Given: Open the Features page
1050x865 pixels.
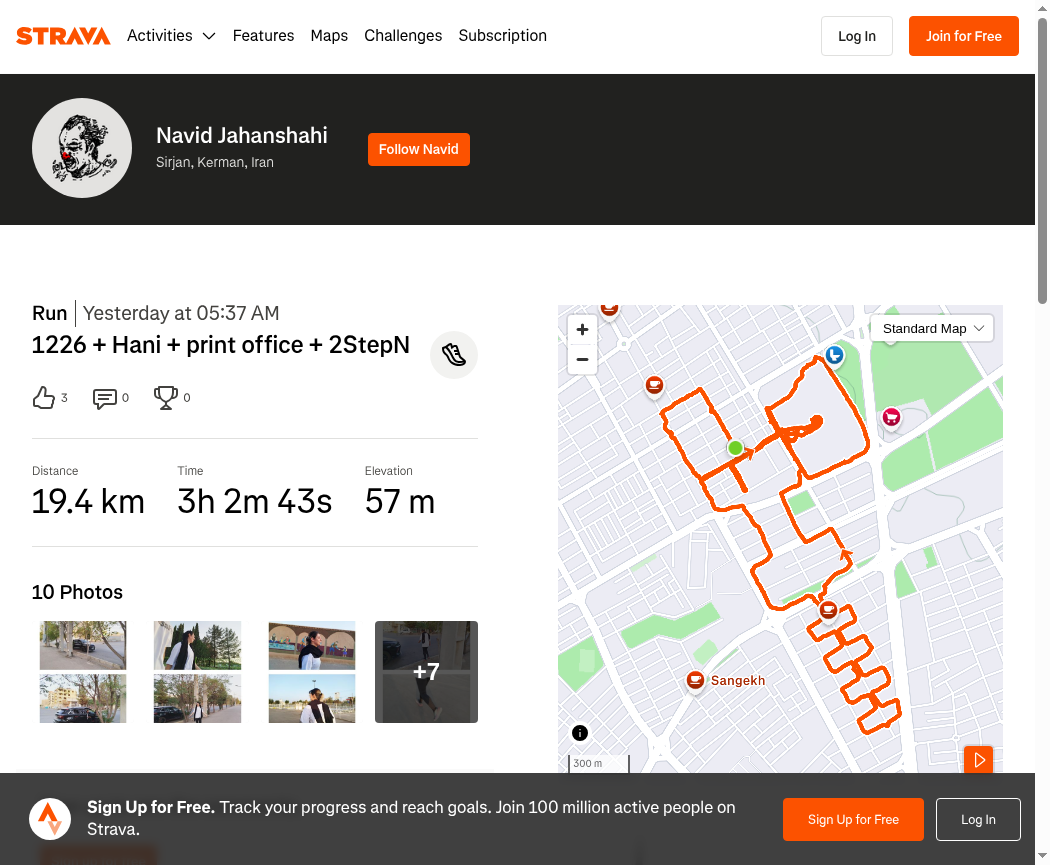Looking at the screenshot, I should 263,35.
